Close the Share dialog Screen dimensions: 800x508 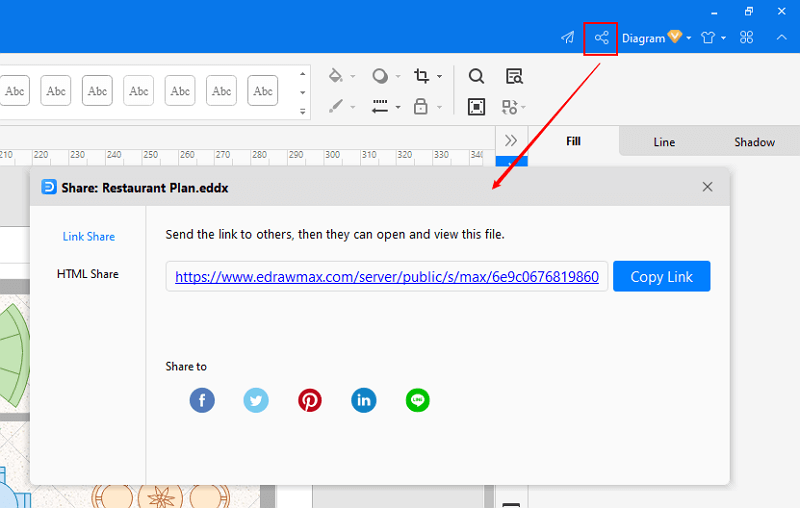click(707, 187)
